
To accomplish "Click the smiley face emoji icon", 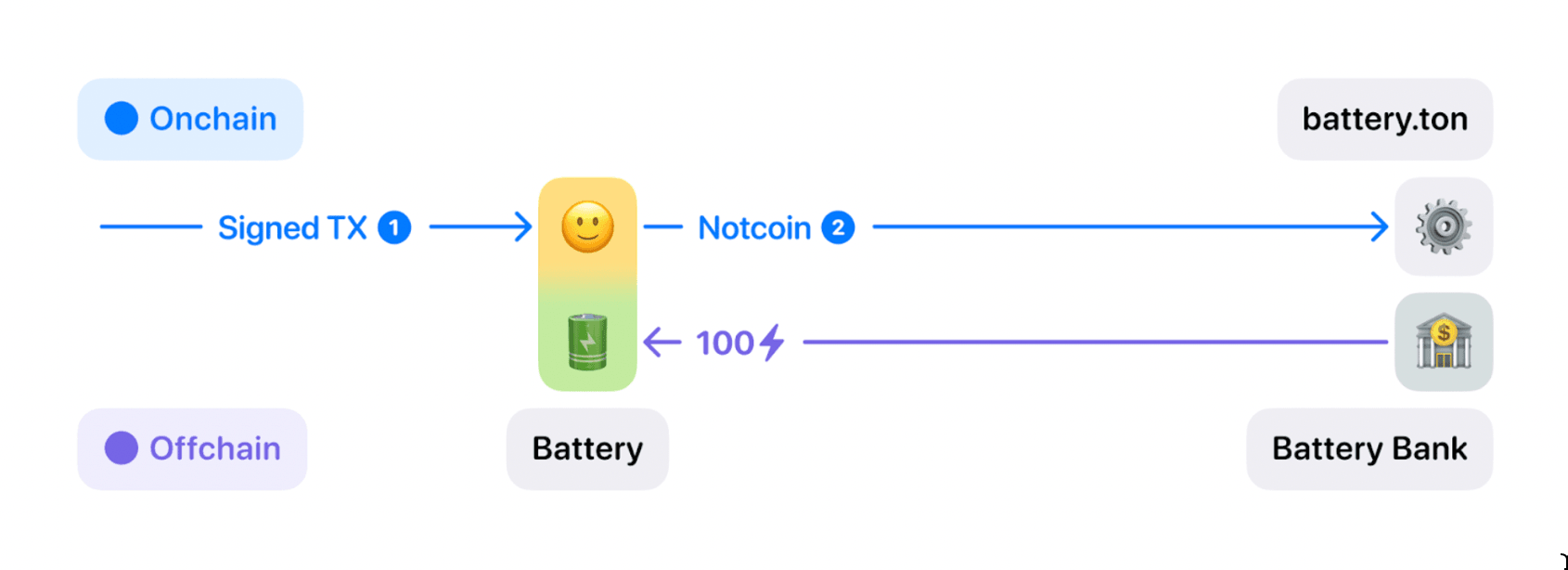I will click(587, 227).
